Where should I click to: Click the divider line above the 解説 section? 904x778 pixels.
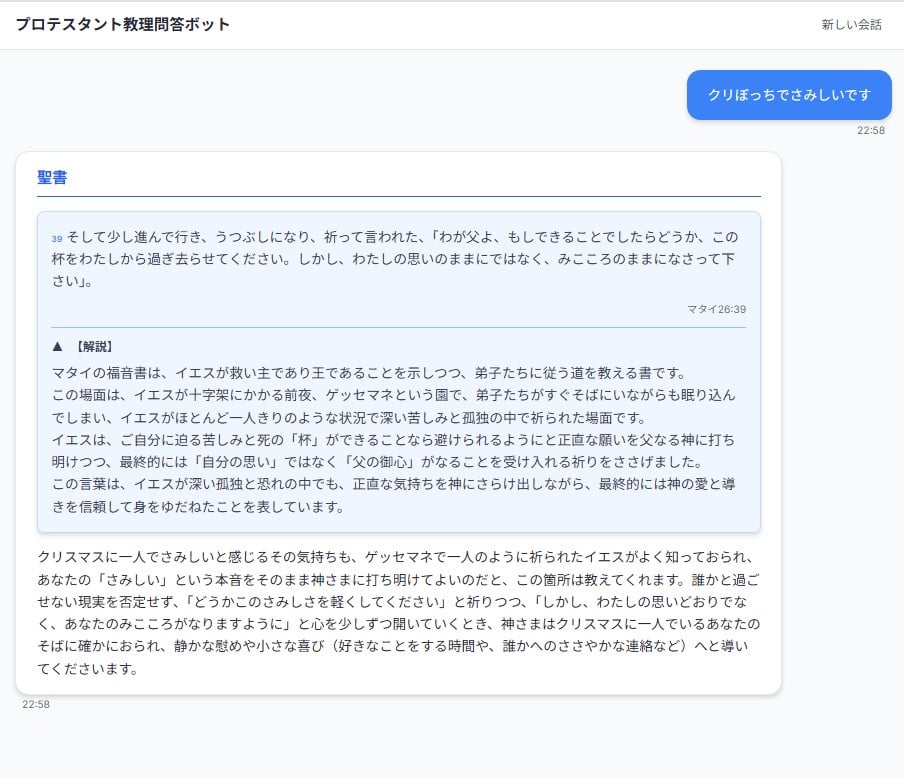[x=398, y=327]
